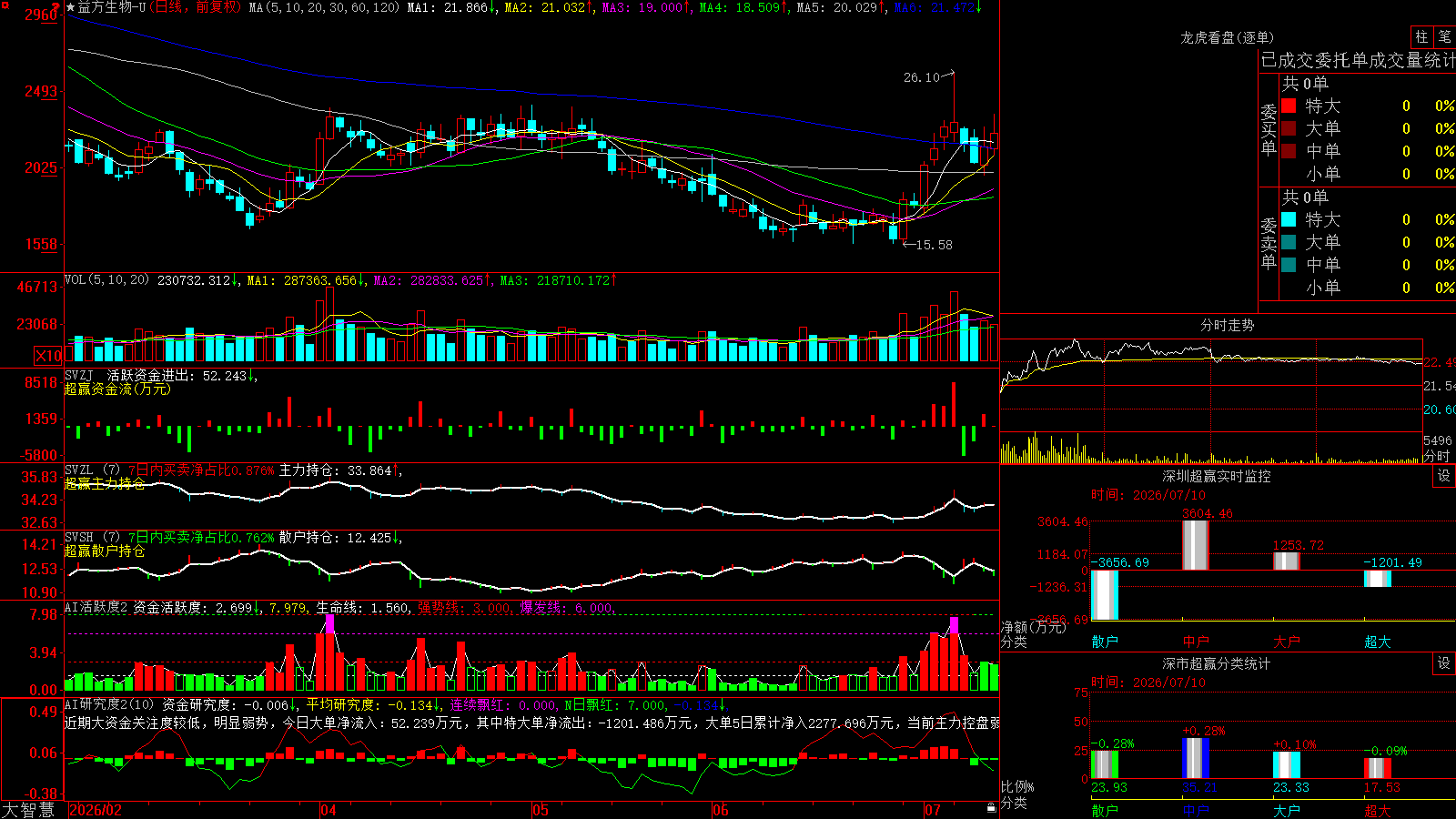Select the SVZJ indicator label
This screenshot has height=819, width=1456.
(79, 375)
